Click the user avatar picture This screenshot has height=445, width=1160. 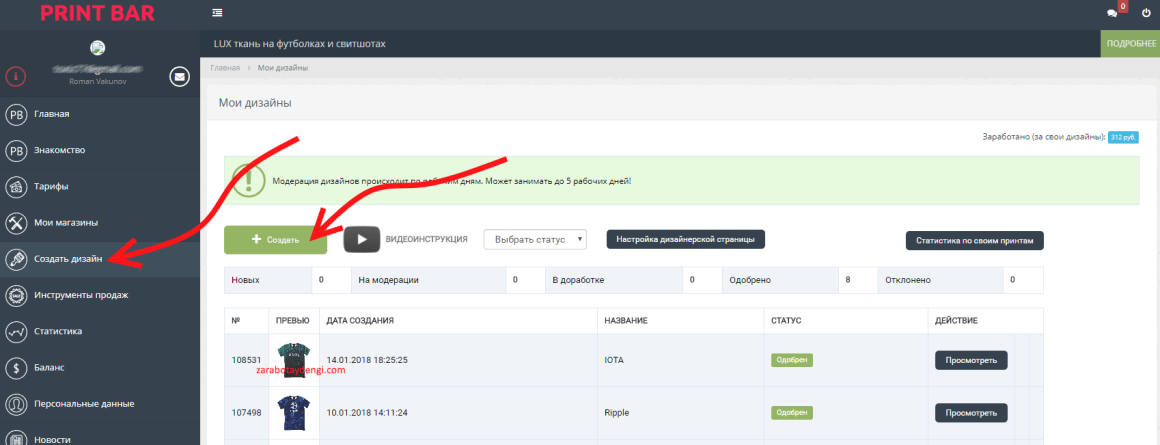(x=98, y=48)
